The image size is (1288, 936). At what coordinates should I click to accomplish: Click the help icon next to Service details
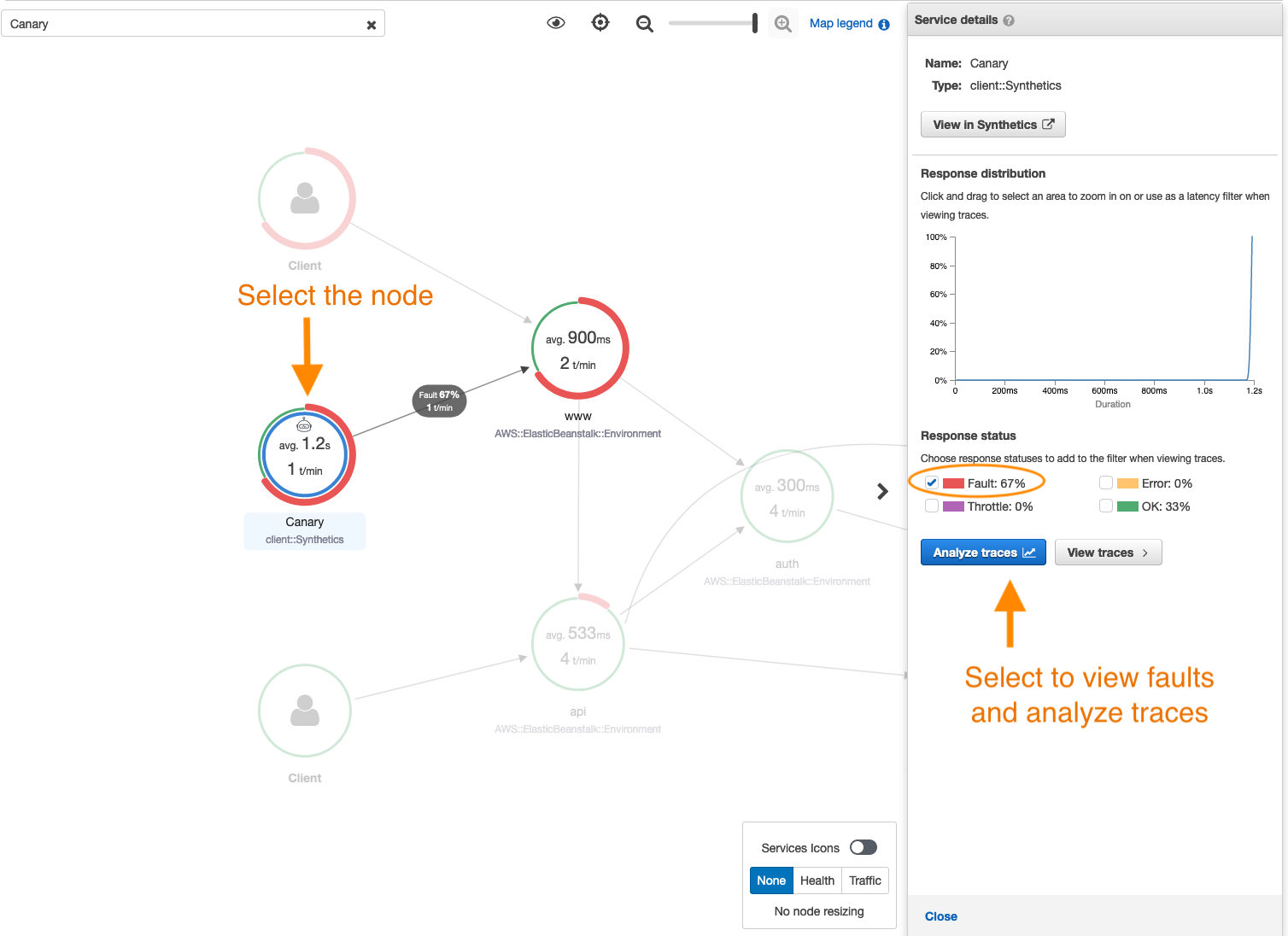pyautogui.click(x=1010, y=19)
